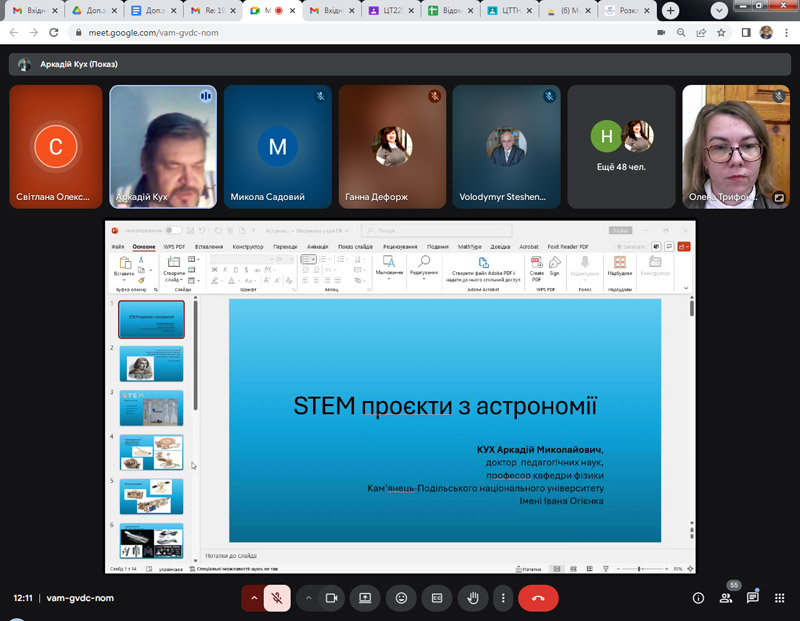
Task: Unmute the microphone in Meet toolbar
Action: (x=277, y=598)
